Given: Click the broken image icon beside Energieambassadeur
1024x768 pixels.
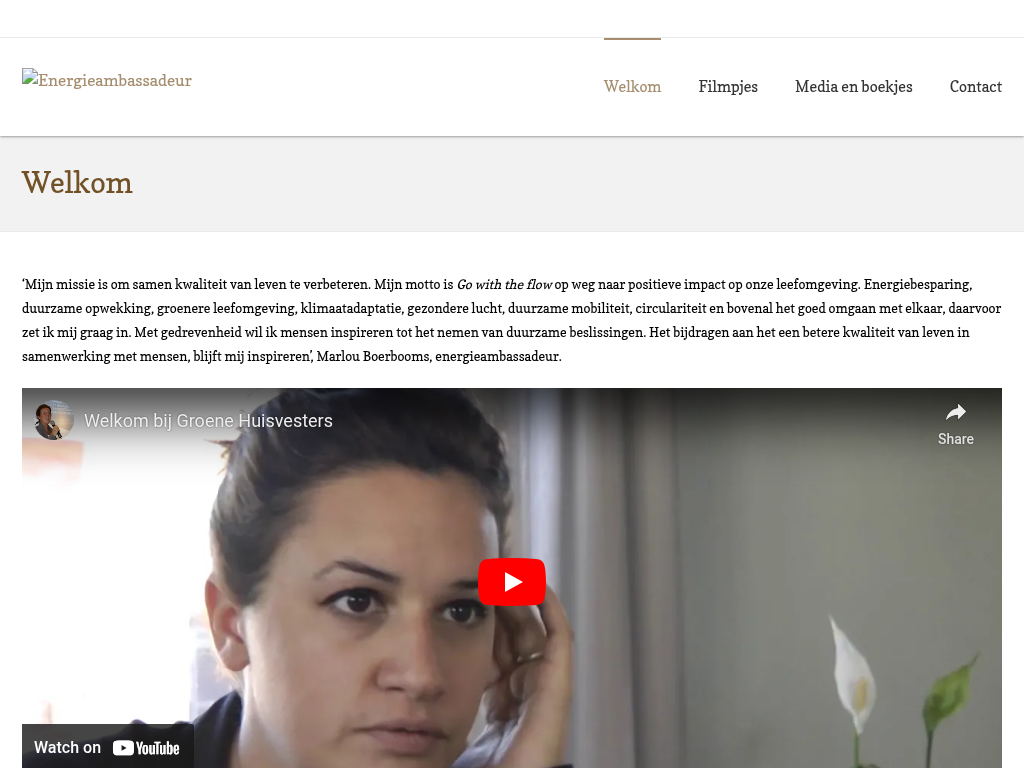Looking at the screenshot, I should click(x=30, y=78).
